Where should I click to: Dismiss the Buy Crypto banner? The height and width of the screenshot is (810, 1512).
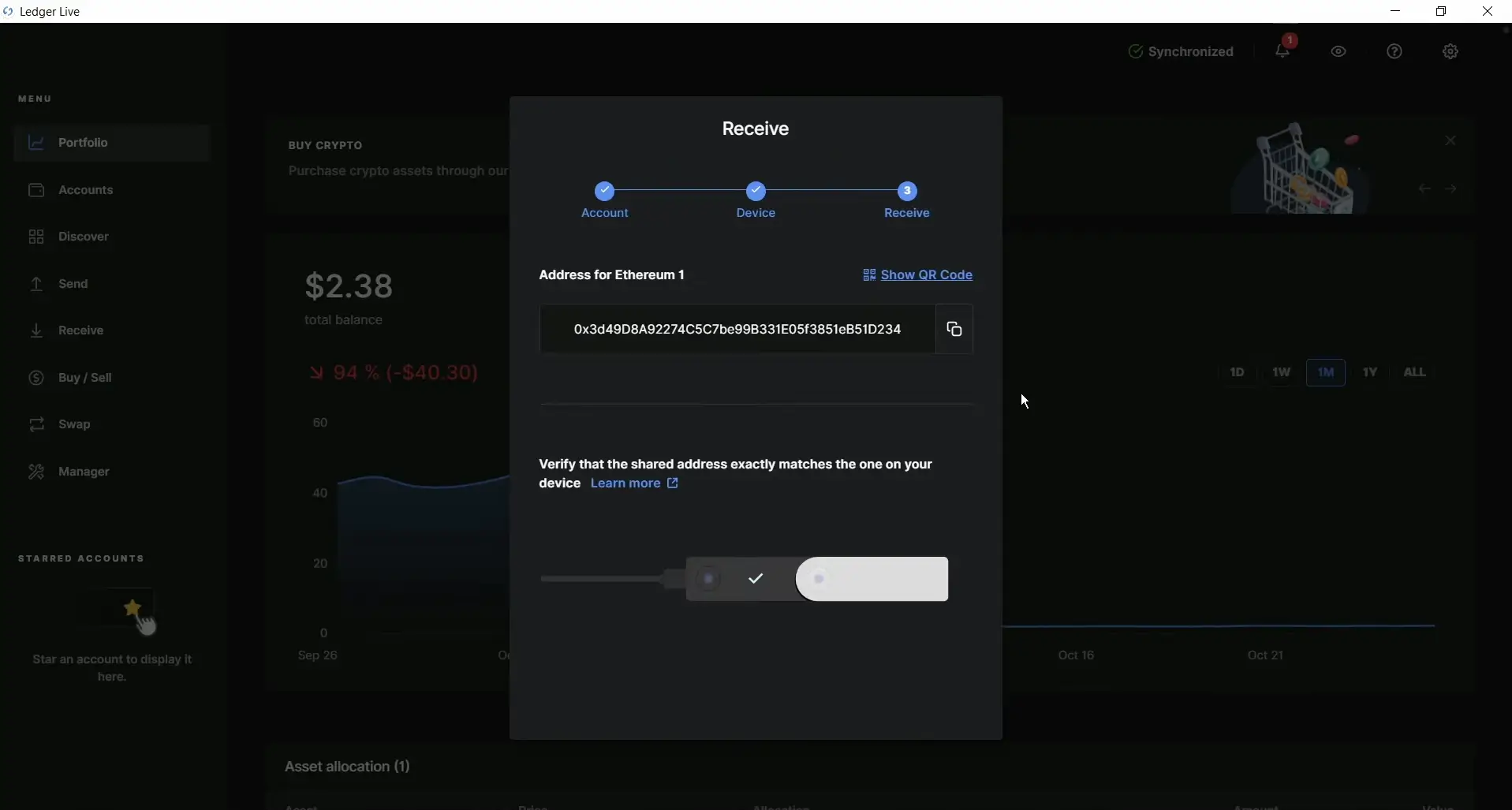click(1450, 140)
